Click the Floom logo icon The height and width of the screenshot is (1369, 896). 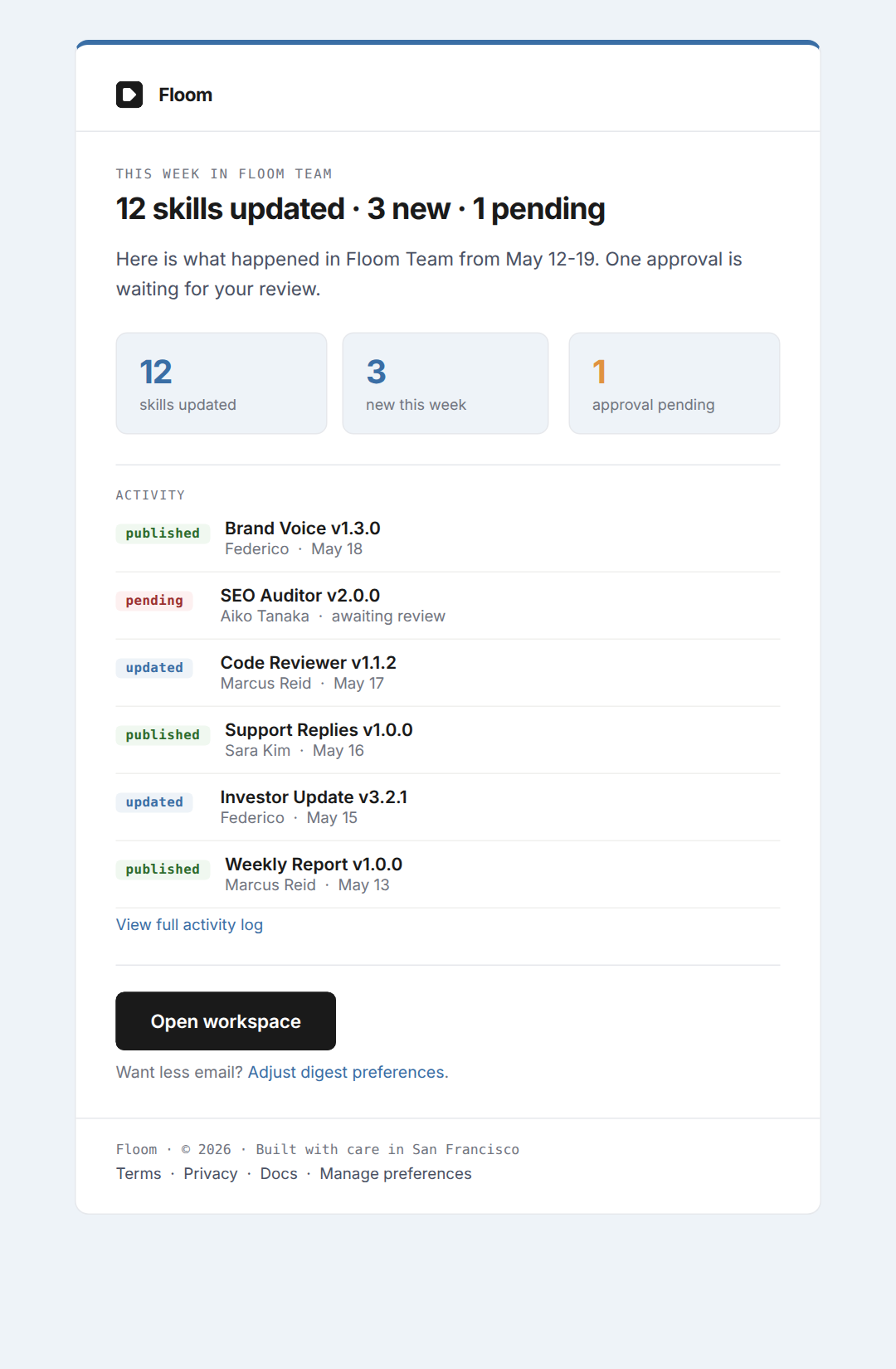point(129,95)
